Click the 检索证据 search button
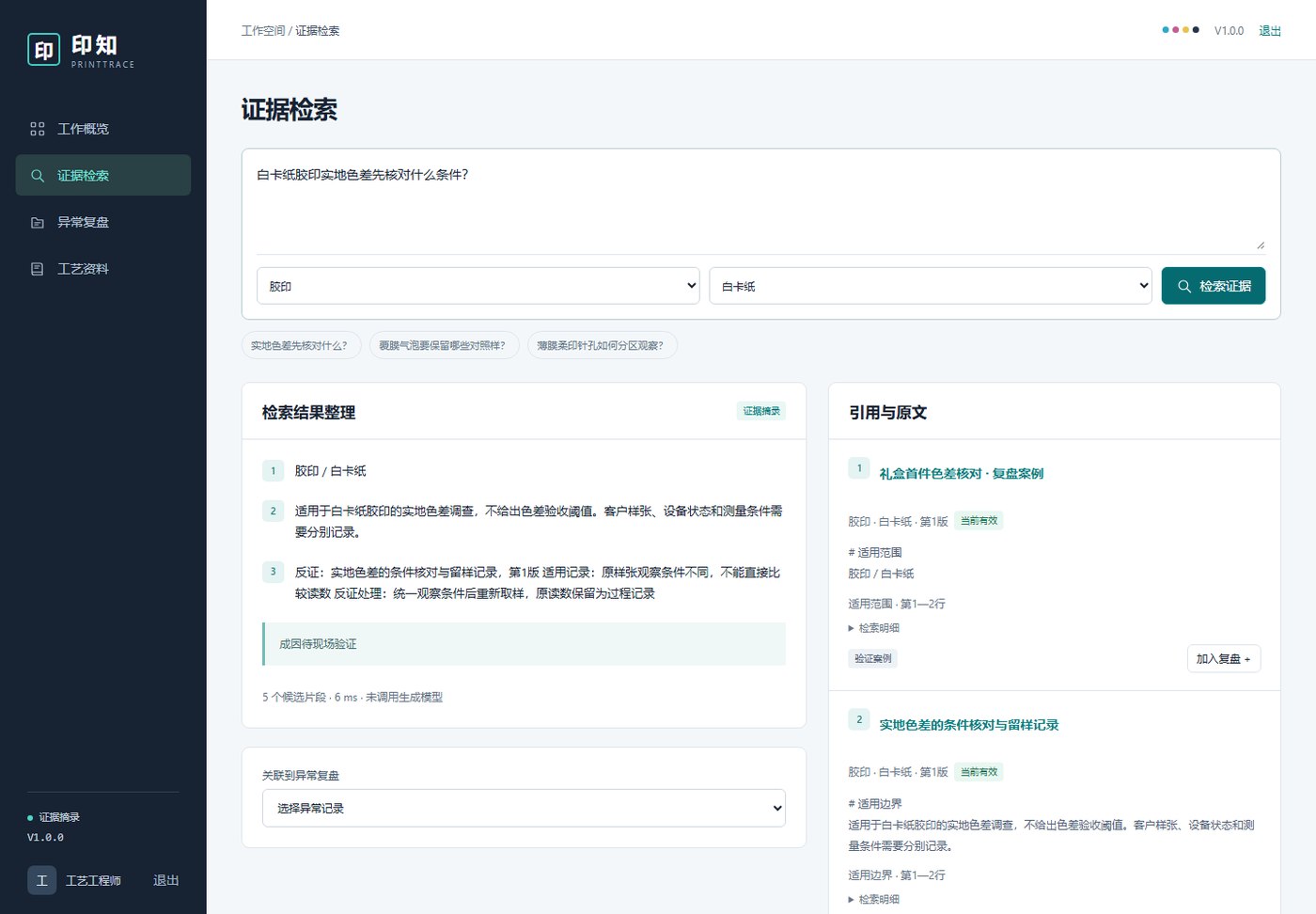The image size is (1316, 914). click(x=1214, y=286)
